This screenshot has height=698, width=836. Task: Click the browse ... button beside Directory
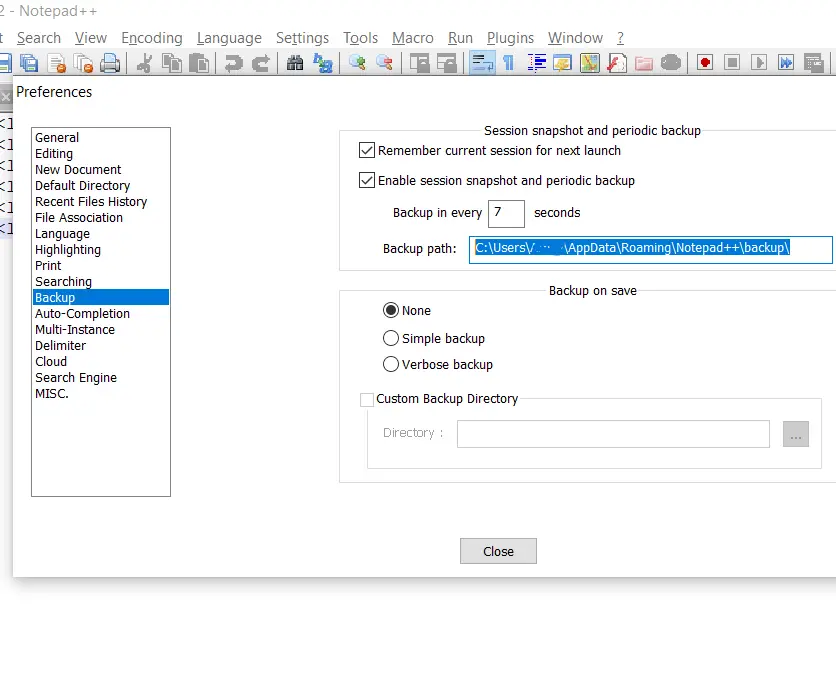[x=796, y=434]
